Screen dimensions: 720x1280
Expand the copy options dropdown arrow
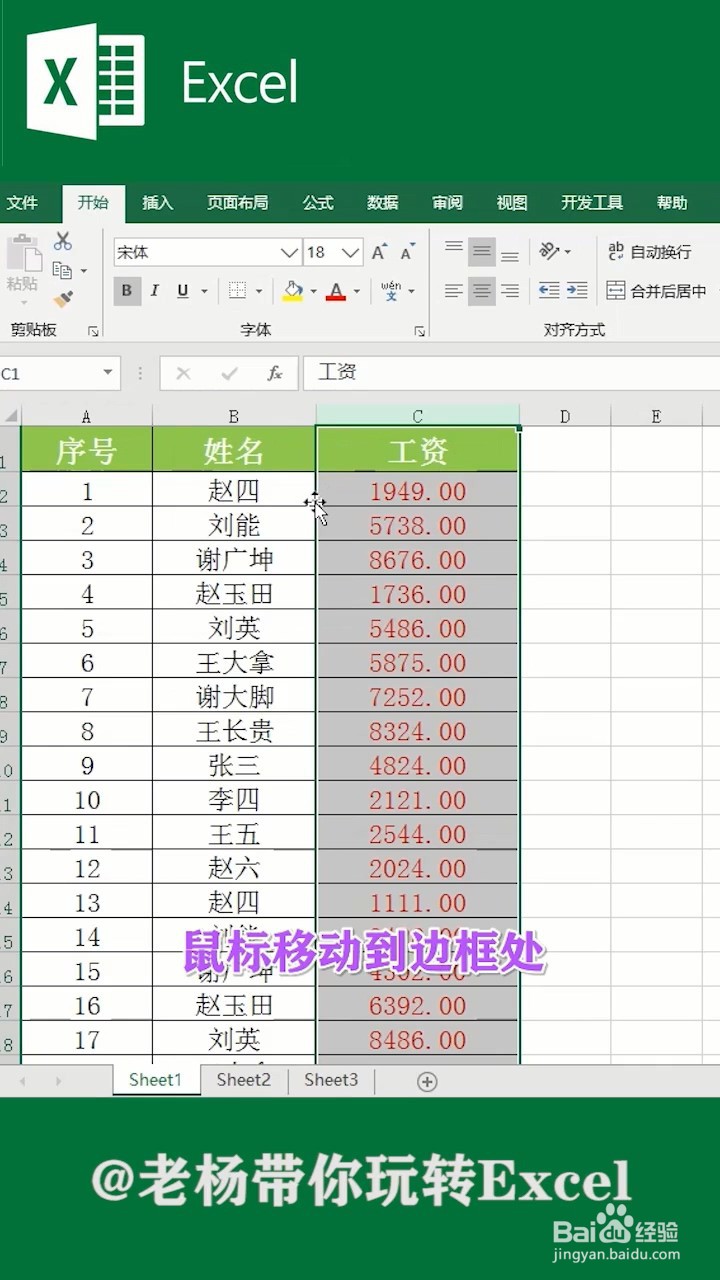83,271
